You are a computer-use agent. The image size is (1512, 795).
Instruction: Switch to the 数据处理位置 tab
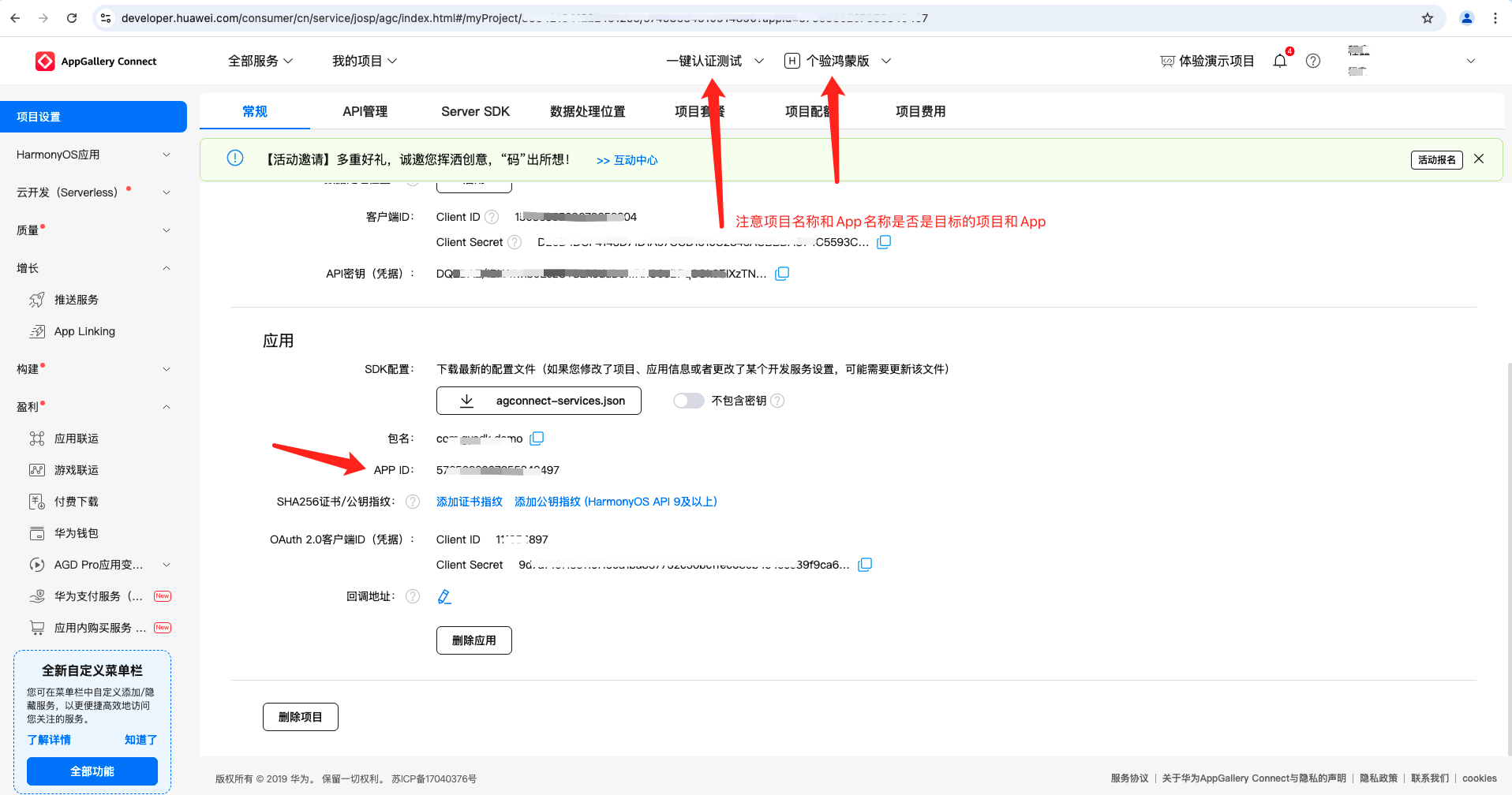click(588, 111)
